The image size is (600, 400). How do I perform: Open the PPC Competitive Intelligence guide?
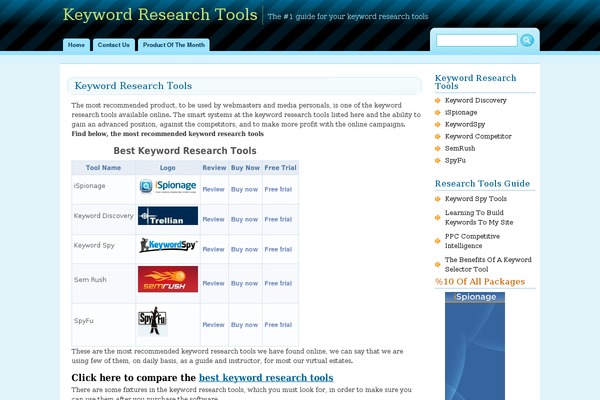tap(472, 241)
